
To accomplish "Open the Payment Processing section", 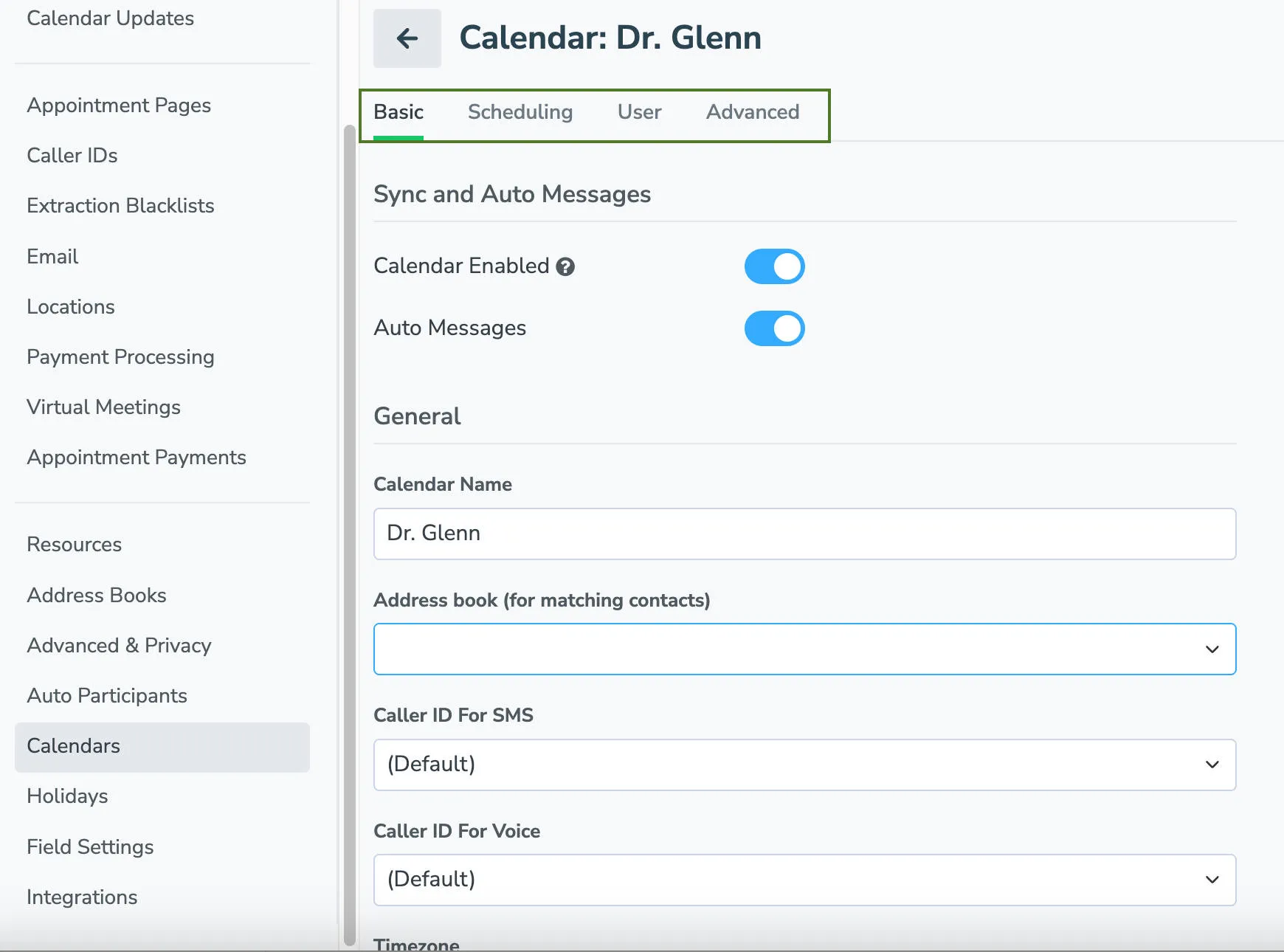I will pos(120,356).
